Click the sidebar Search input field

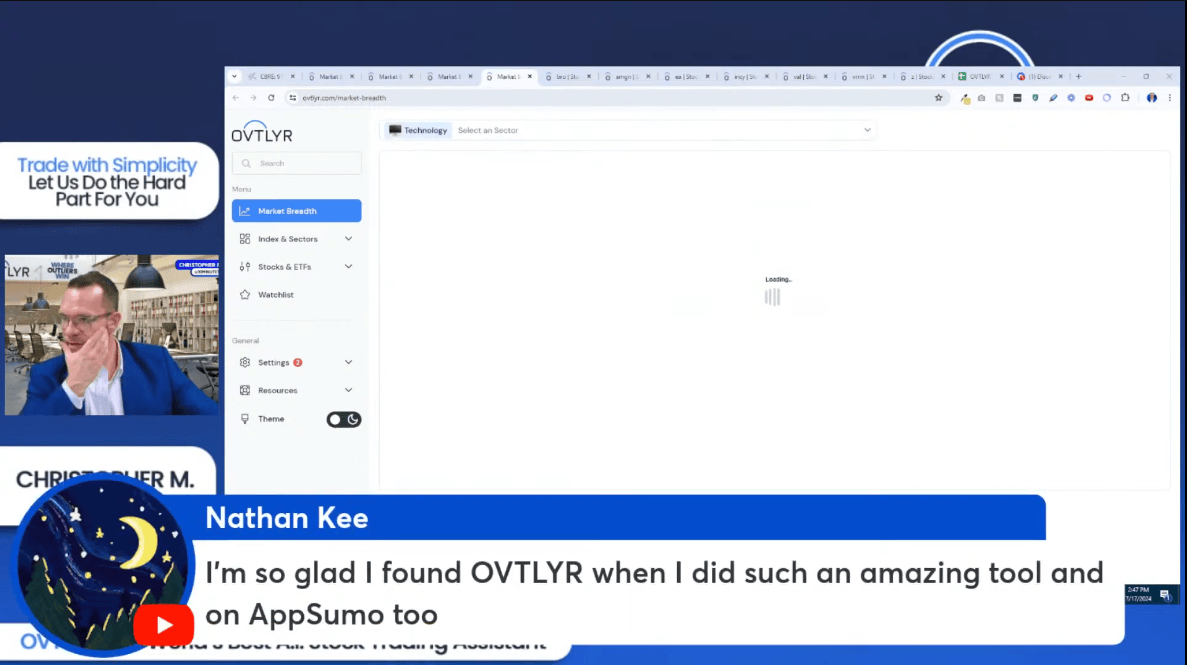click(297, 164)
